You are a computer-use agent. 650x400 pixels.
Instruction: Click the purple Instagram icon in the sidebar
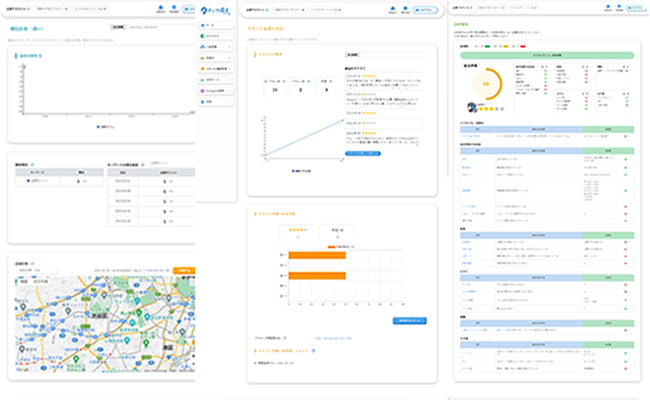[x=202, y=91]
